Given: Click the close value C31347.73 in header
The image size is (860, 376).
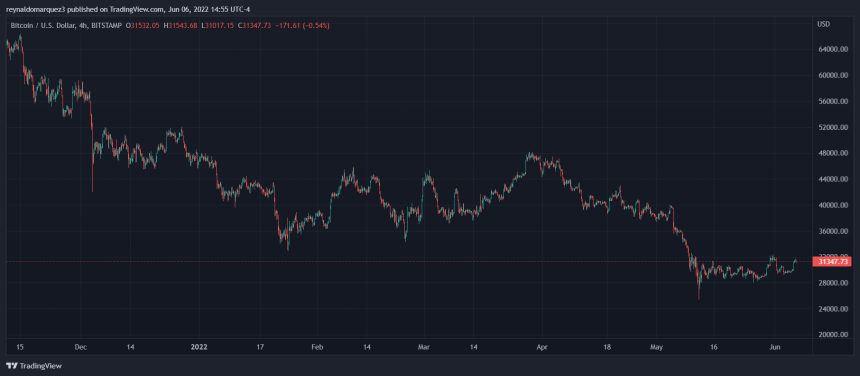Looking at the screenshot, I should pos(254,26).
